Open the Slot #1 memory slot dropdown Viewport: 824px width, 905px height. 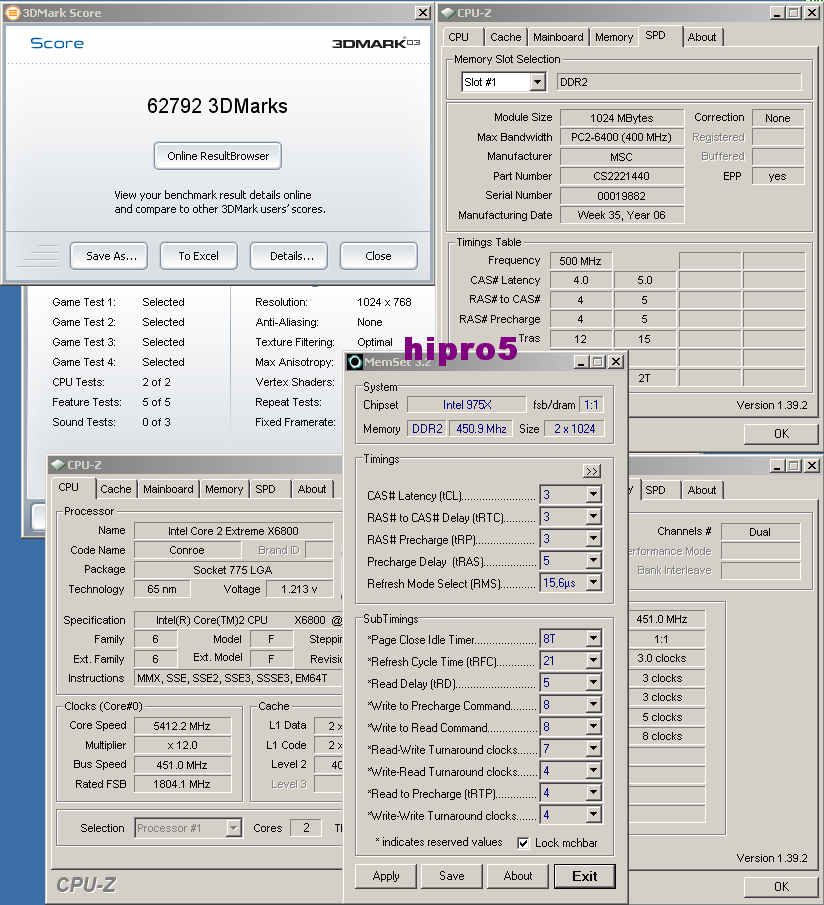(537, 82)
